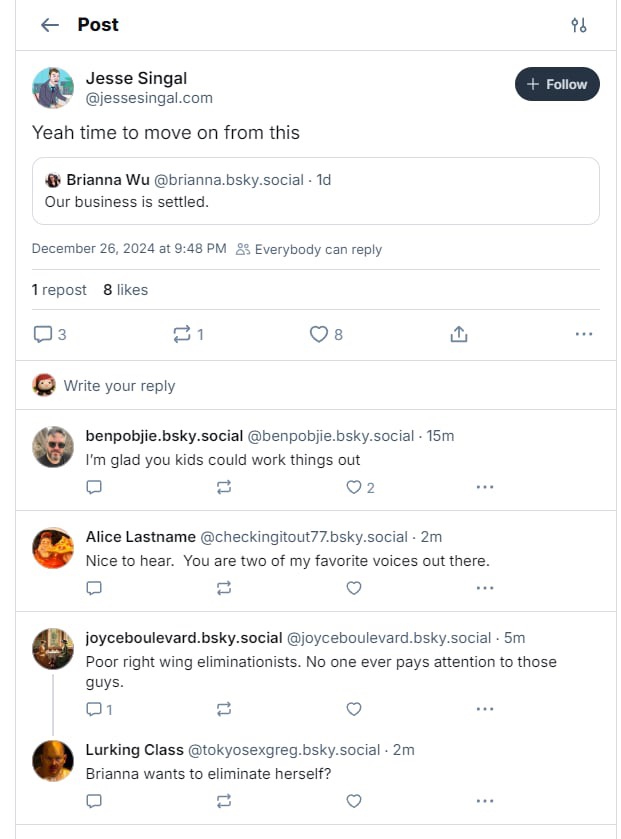This screenshot has height=839, width=621.
Task: Open Jesse Singal's profile avatar
Action: (53, 88)
